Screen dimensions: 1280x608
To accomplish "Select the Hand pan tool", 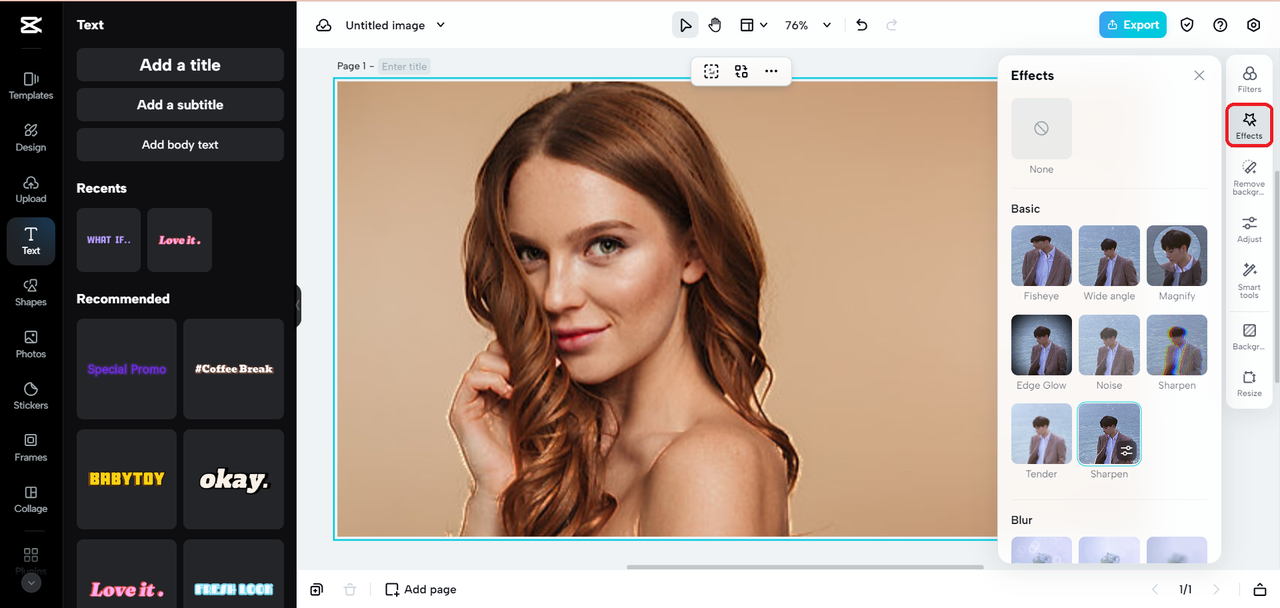I will point(715,25).
